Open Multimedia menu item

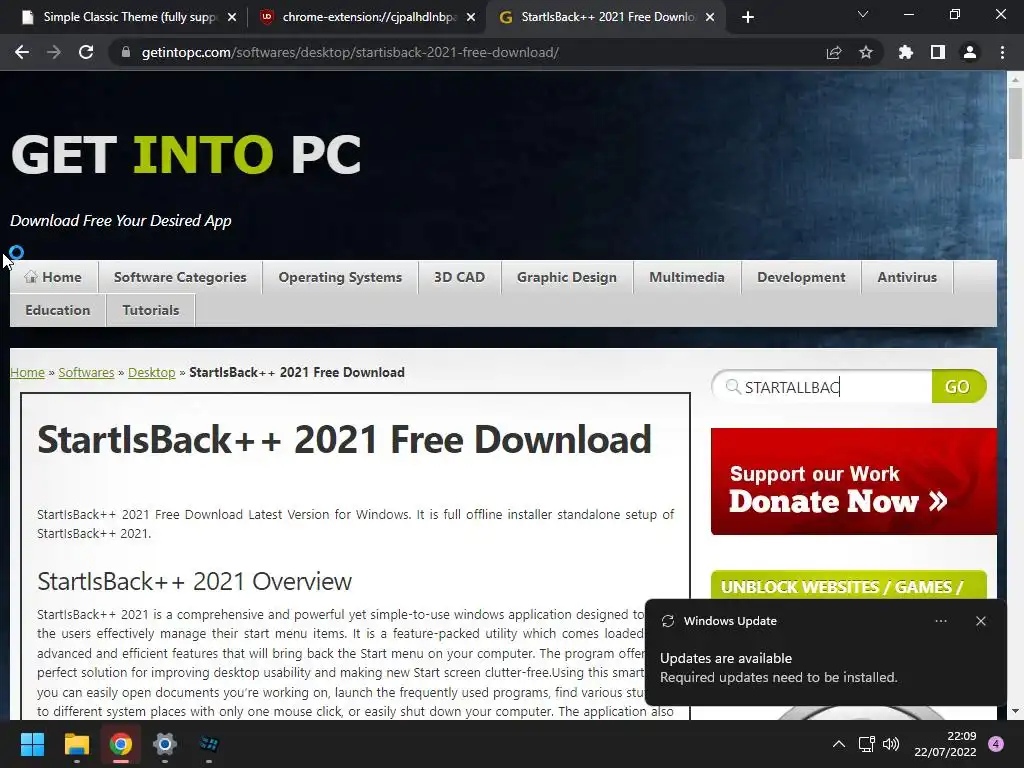point(687,277)
